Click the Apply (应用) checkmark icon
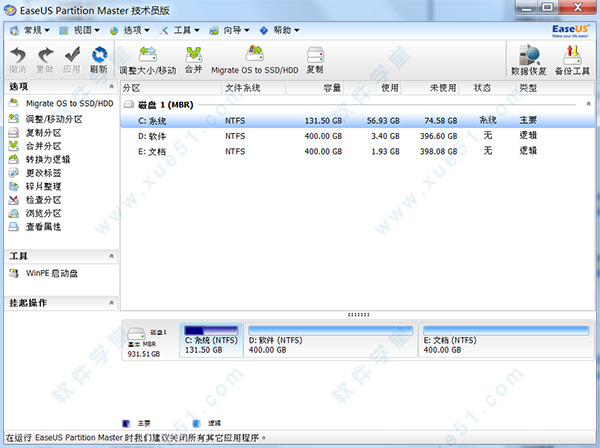 click(x=71, y=59)
